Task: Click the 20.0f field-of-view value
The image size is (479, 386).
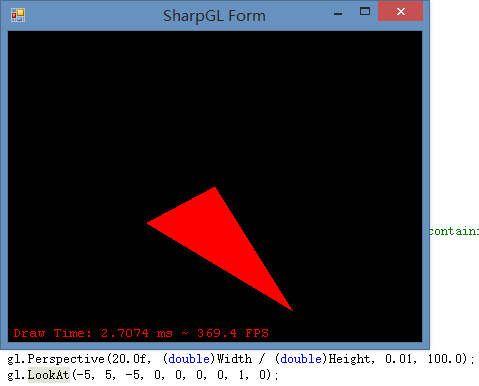Action: click(129, 359)
